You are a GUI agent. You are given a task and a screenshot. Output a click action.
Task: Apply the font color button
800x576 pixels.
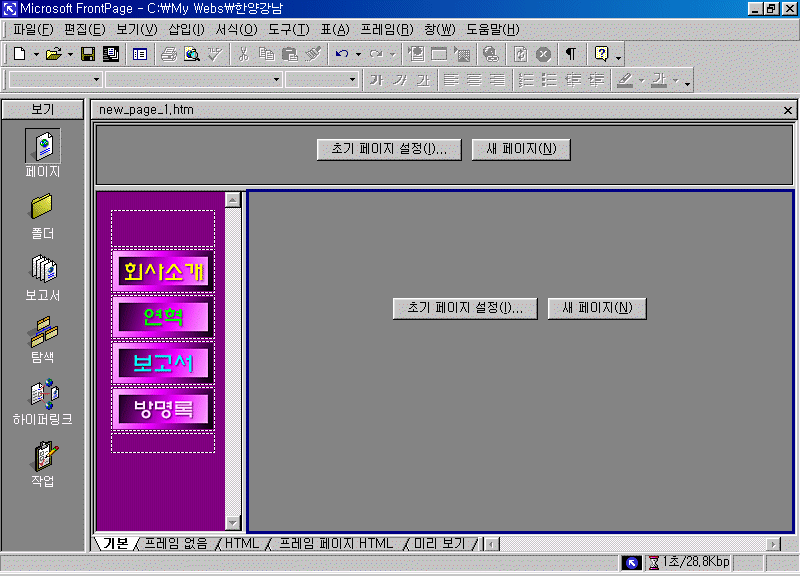point(659,80)
